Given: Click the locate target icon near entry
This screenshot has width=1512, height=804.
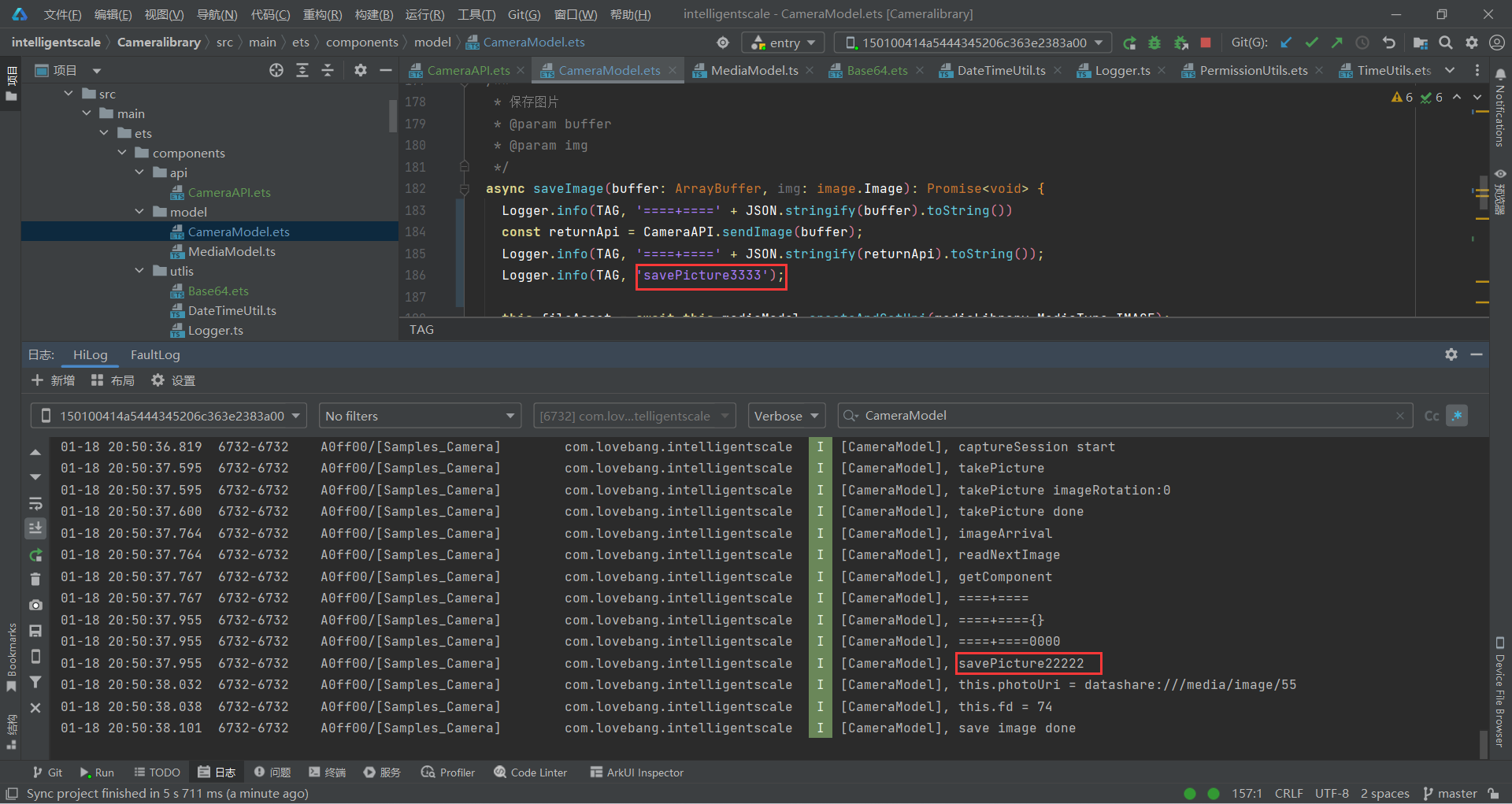Looking at the screenshot, I should click(723, 43).
